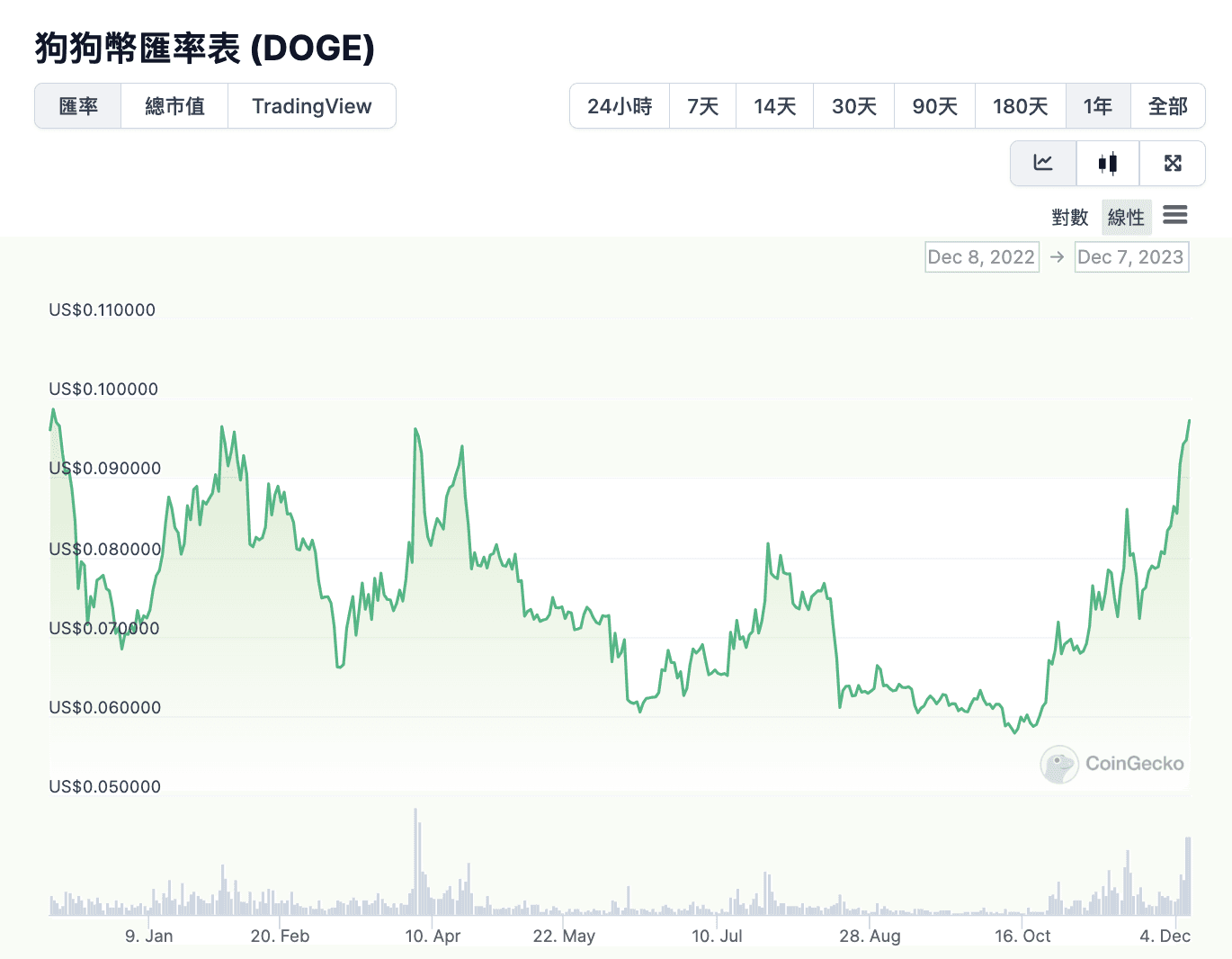Viewport: 1232px width, 959px height.
Task: Toggle 對數 logarithmic scale
Action: 1070,217
